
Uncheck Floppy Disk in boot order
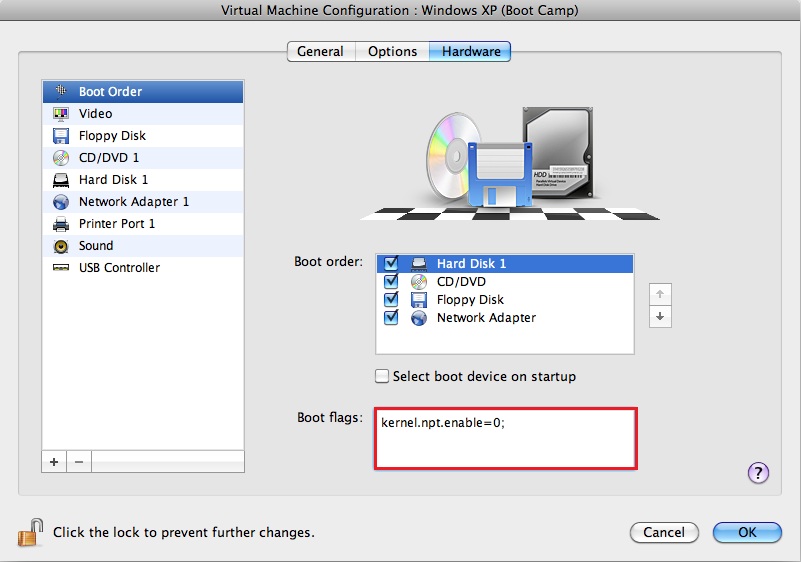(x=391, y=299)
